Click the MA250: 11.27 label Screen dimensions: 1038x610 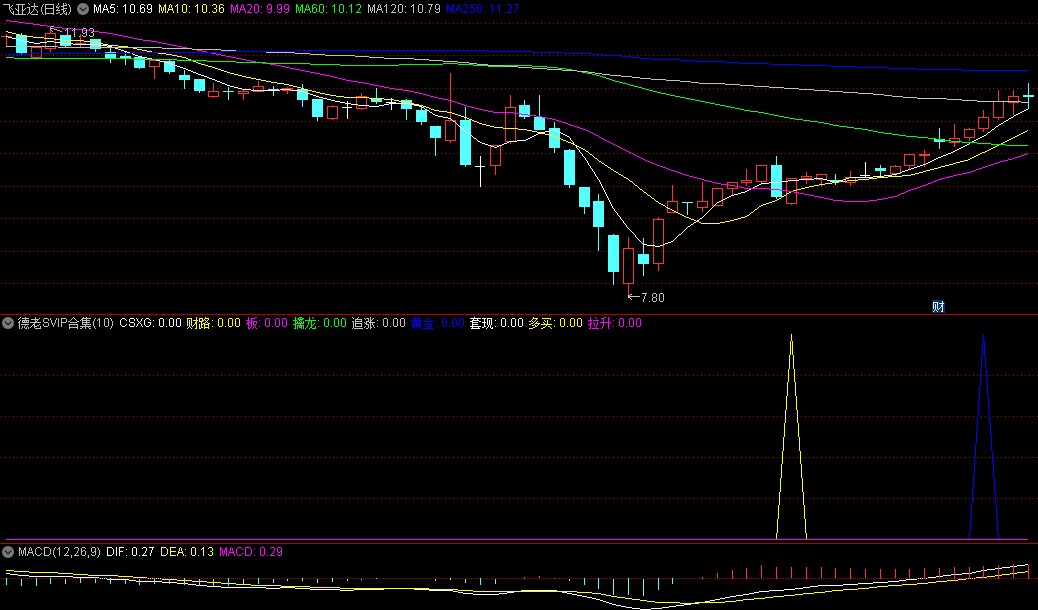pyautogui.click(x=483, y=9)
